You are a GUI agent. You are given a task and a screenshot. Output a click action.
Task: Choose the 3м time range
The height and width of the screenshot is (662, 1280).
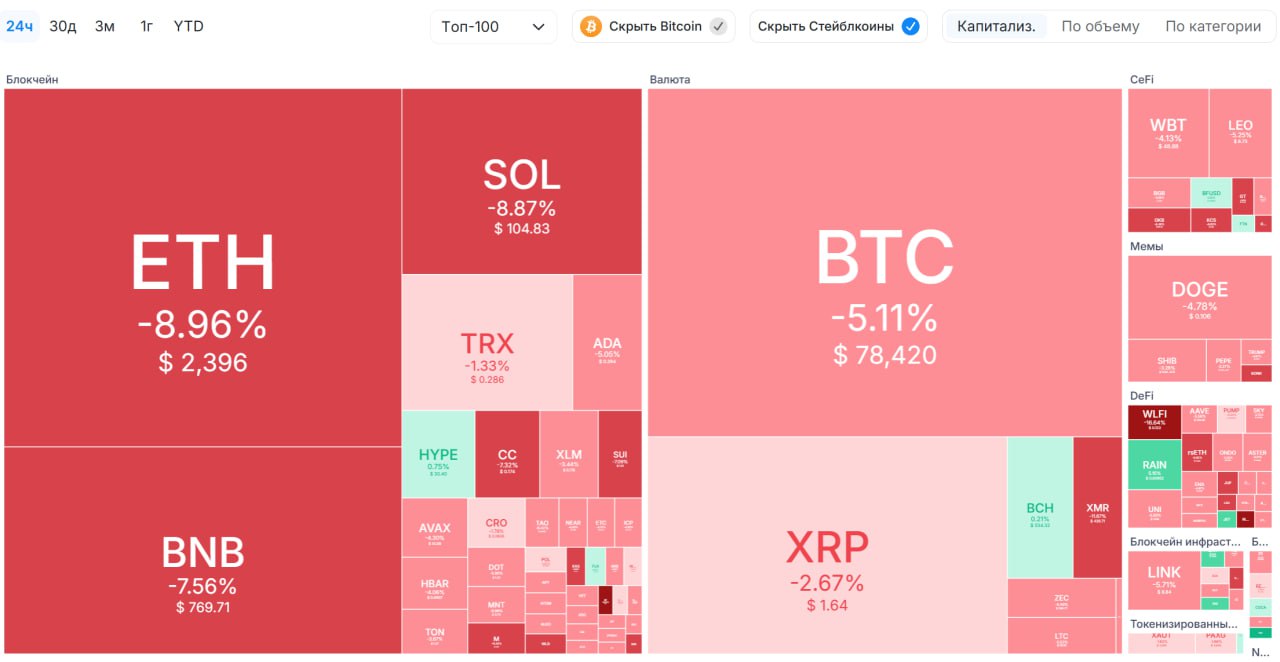[105, 26]
